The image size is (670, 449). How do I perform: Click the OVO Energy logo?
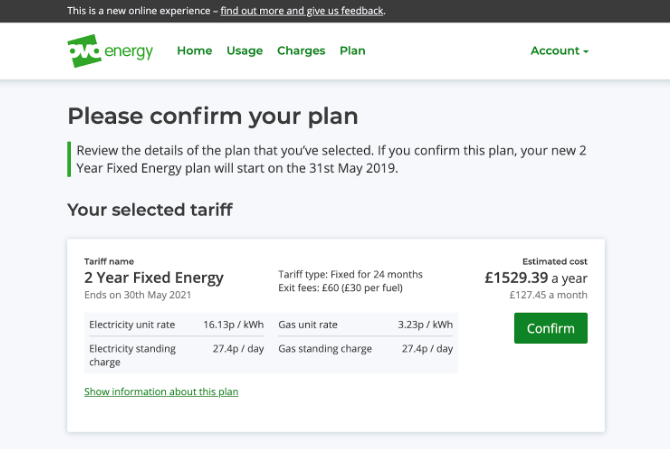click(x=110, y=51)
